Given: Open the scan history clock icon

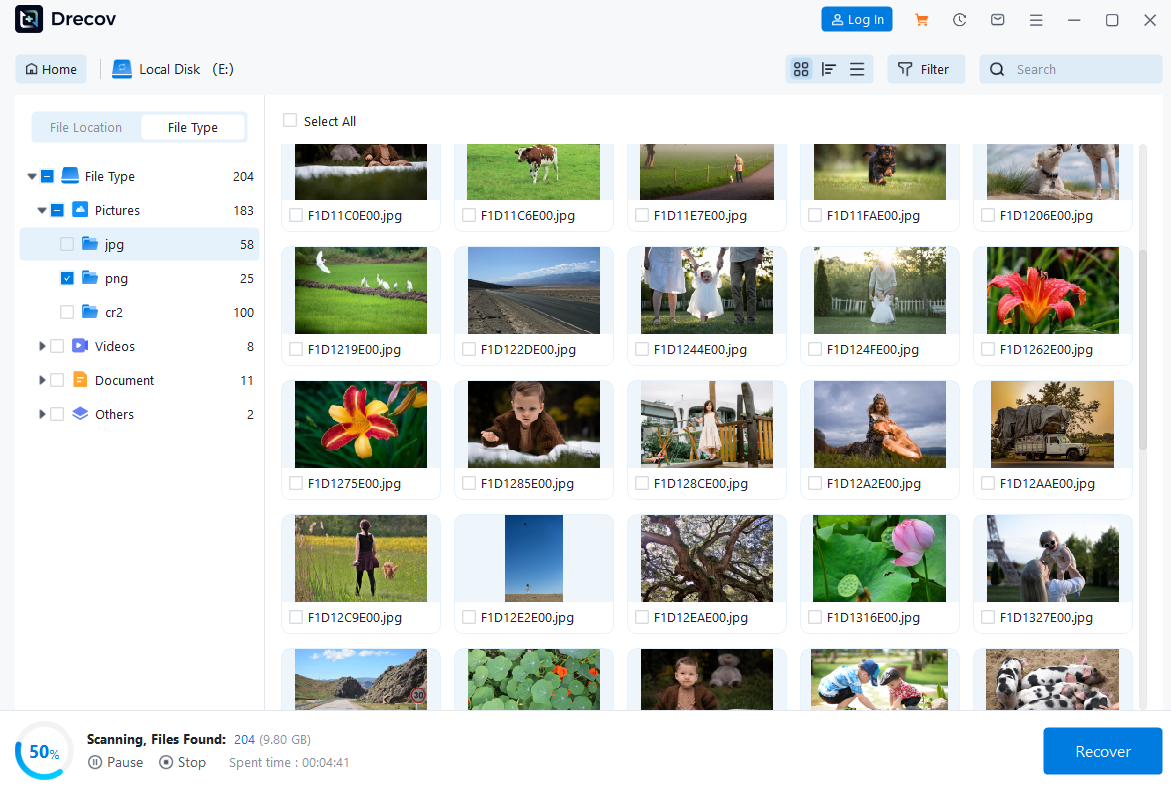Looking at the screenshot, I should pyautogui.click(x=960, y=20).
